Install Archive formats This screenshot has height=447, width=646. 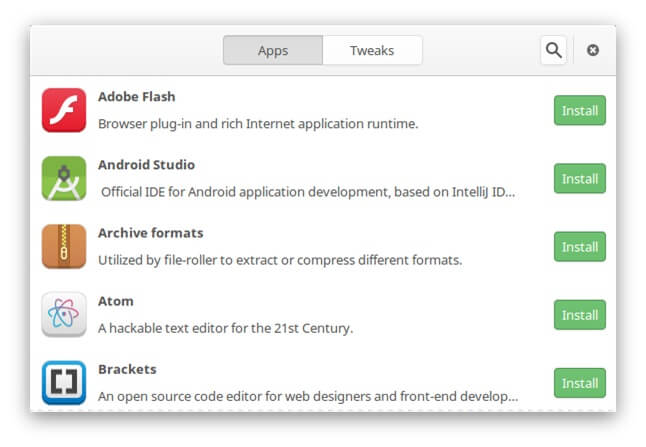coord(580,247)
